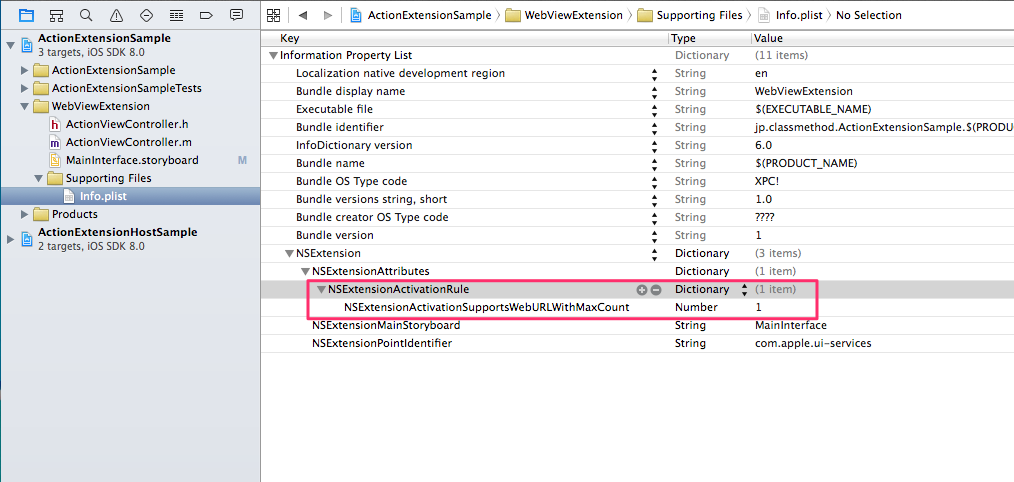
Task: Open the Project navigator folder icon
Action: point(27,15)
